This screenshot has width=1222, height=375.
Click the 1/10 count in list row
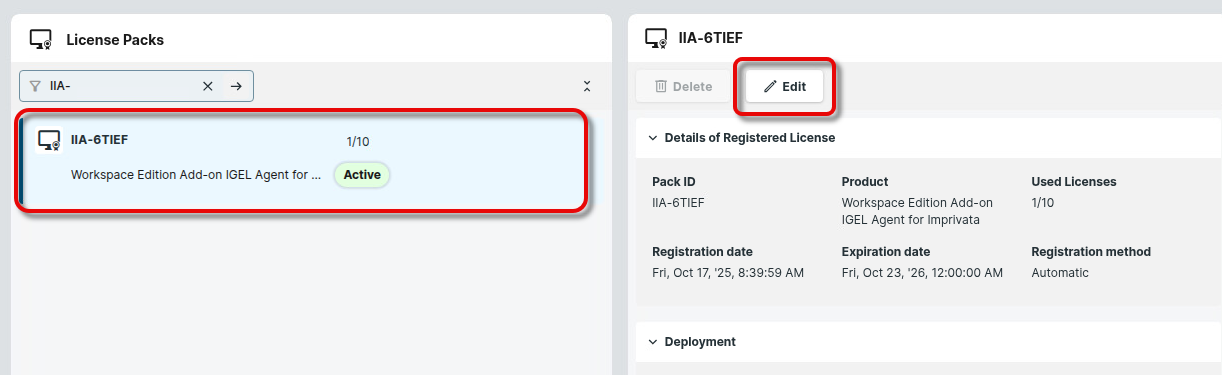(x=358, y=142)
